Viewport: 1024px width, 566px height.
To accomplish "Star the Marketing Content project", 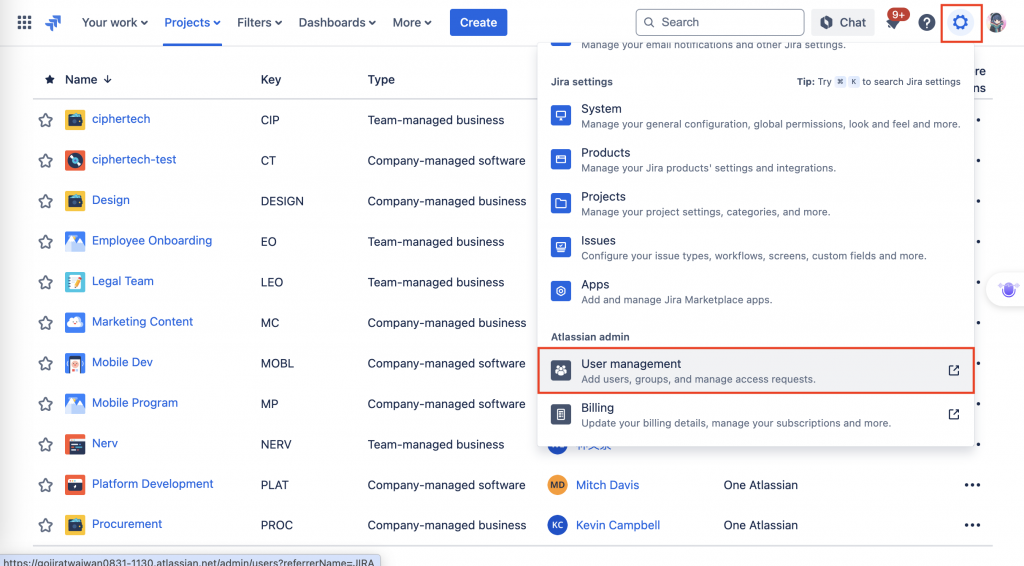I will 45,322.
